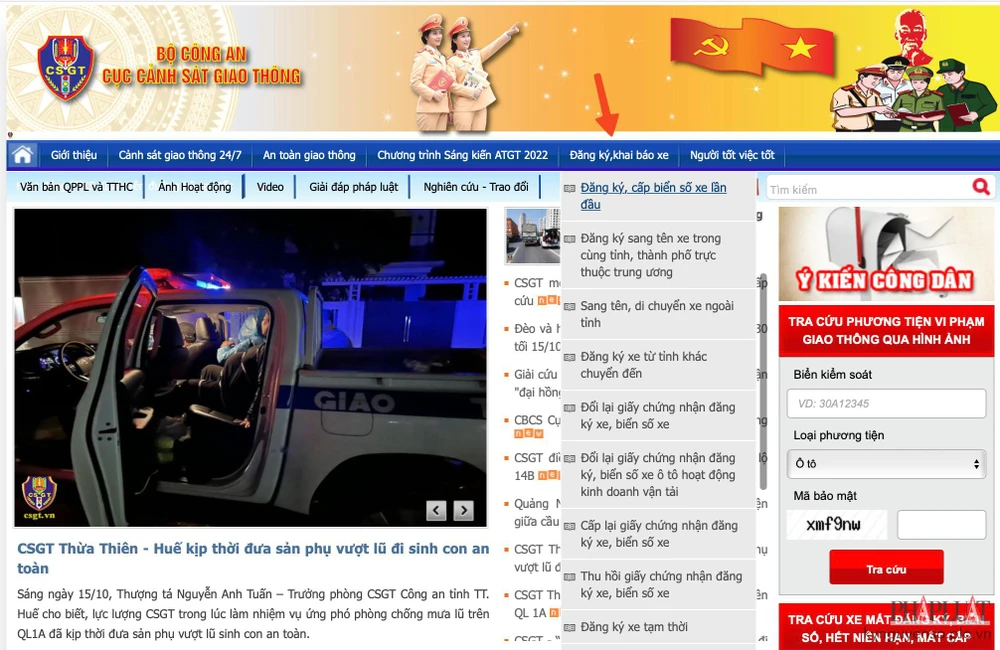1000x650 pixels.
Task: Click the magnifier search icon
Action: 980,187
